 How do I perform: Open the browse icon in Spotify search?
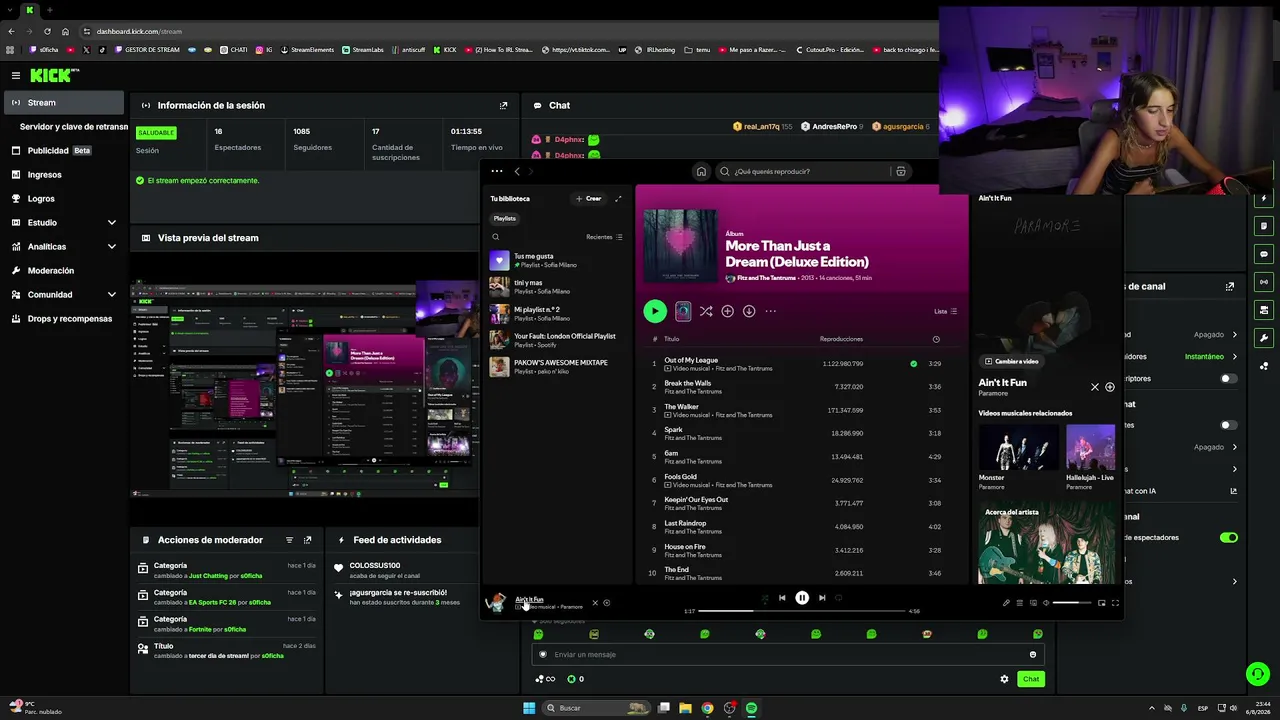901,171
